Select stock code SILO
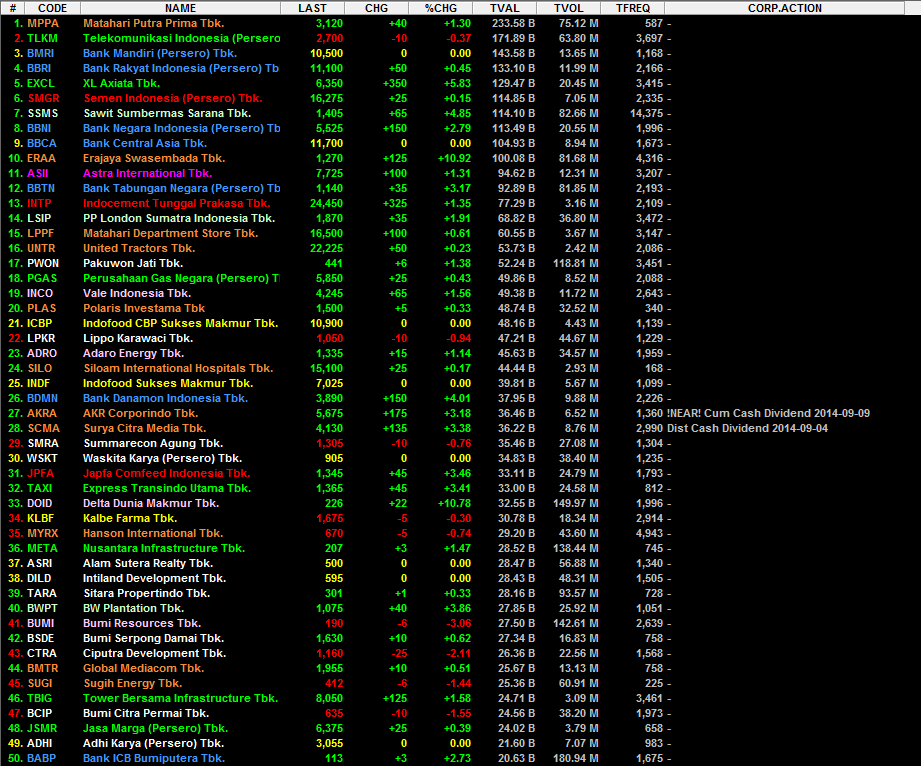The image size is (921, 766). click(x=40, y=368)
